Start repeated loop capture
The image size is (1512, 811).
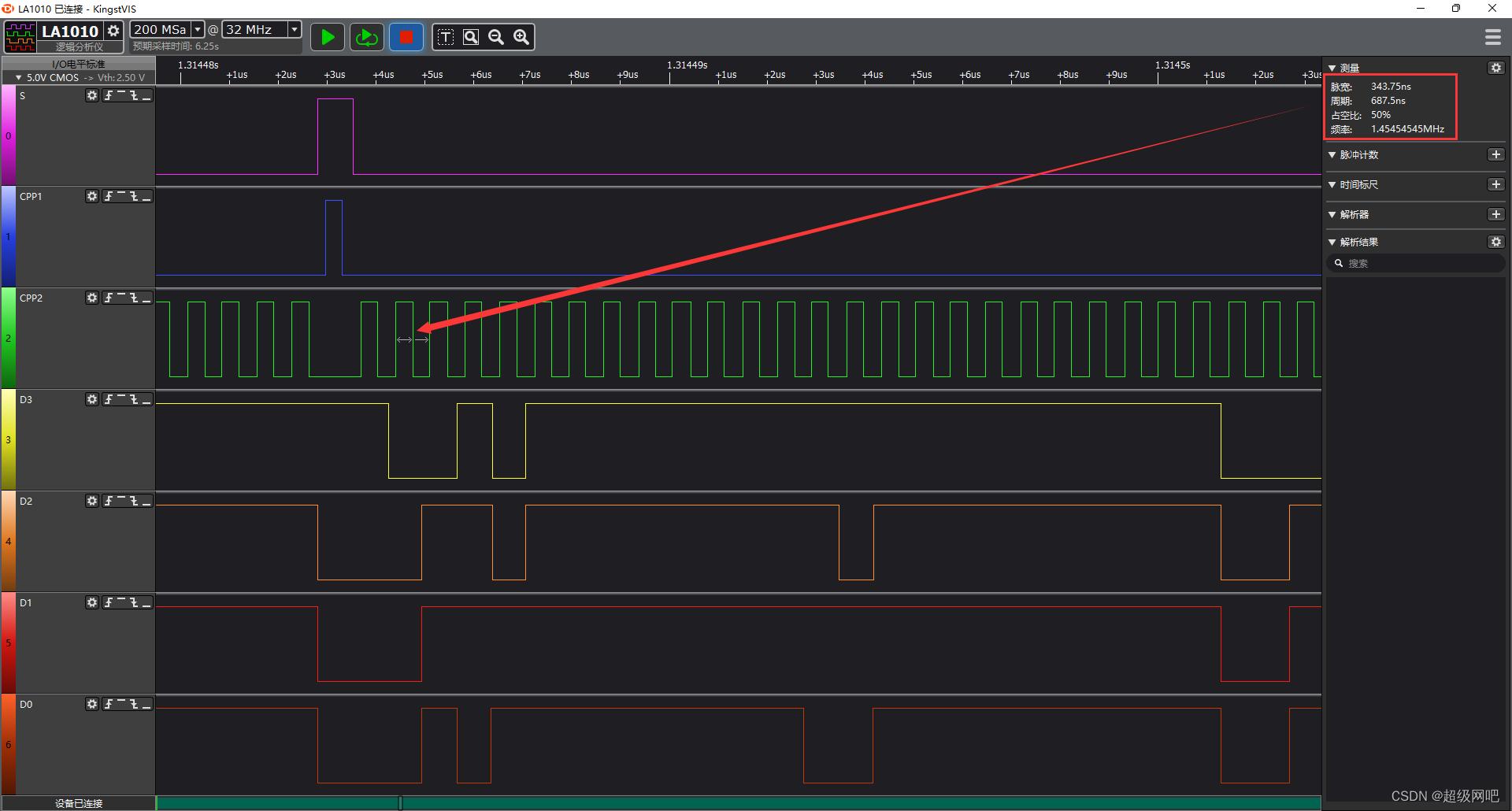click(366, 37)
